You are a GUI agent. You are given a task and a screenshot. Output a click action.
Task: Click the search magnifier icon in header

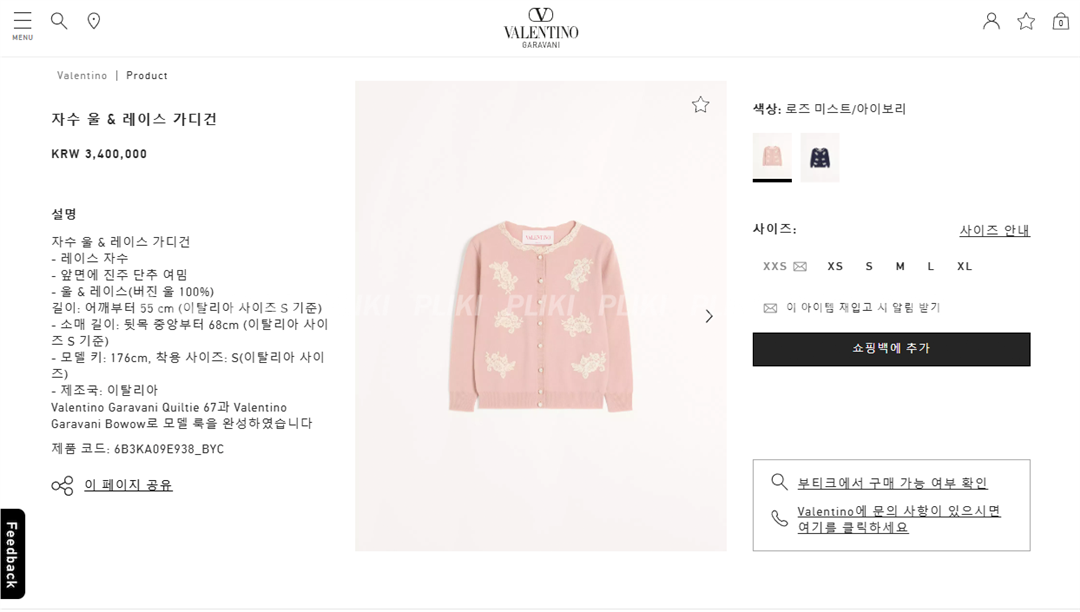pyautogui.click(x=59, y=21)
